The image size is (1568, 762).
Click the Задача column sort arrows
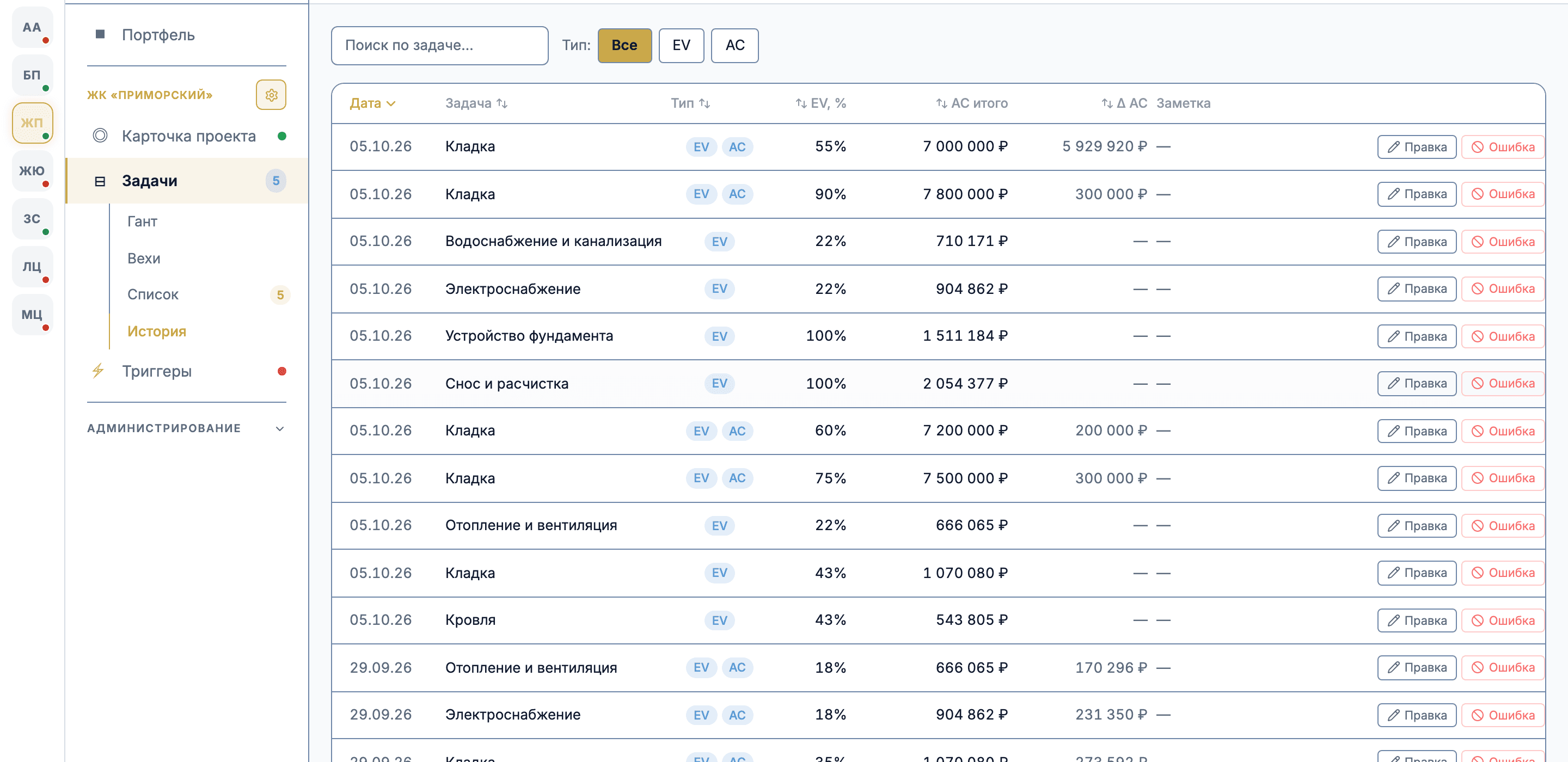[x=502, y=103]
